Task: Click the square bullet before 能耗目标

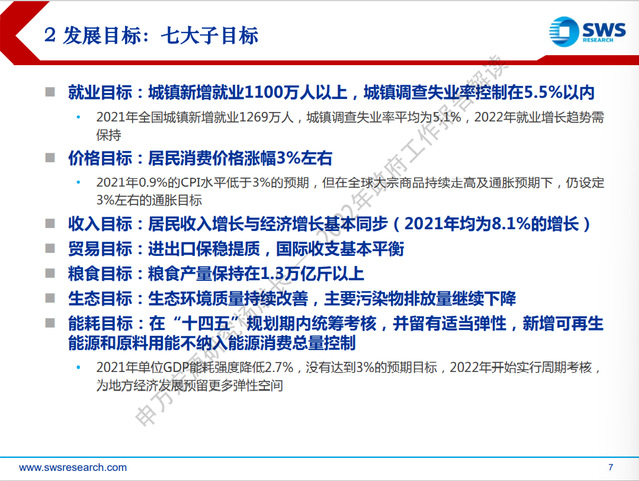Action: point(49,322)
